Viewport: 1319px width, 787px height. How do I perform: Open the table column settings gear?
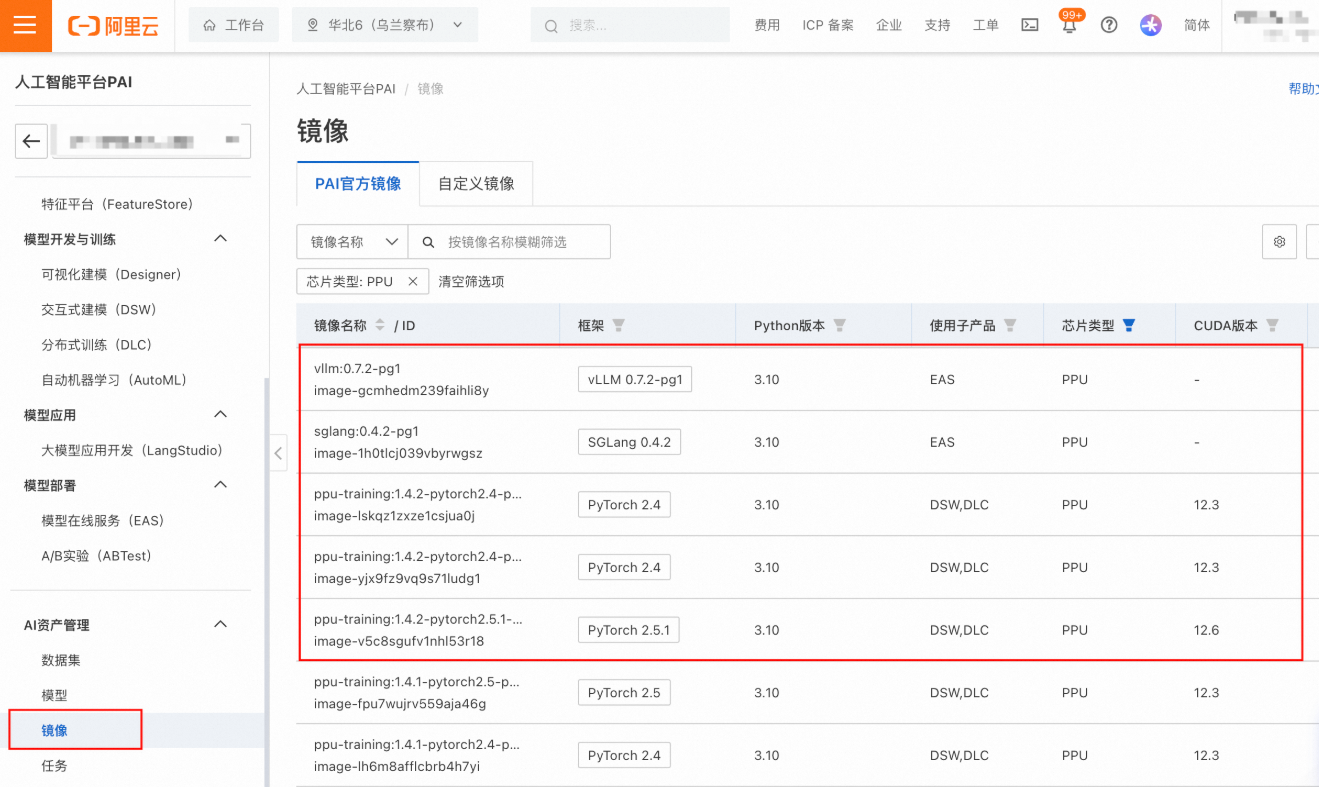click(1279, 241)
